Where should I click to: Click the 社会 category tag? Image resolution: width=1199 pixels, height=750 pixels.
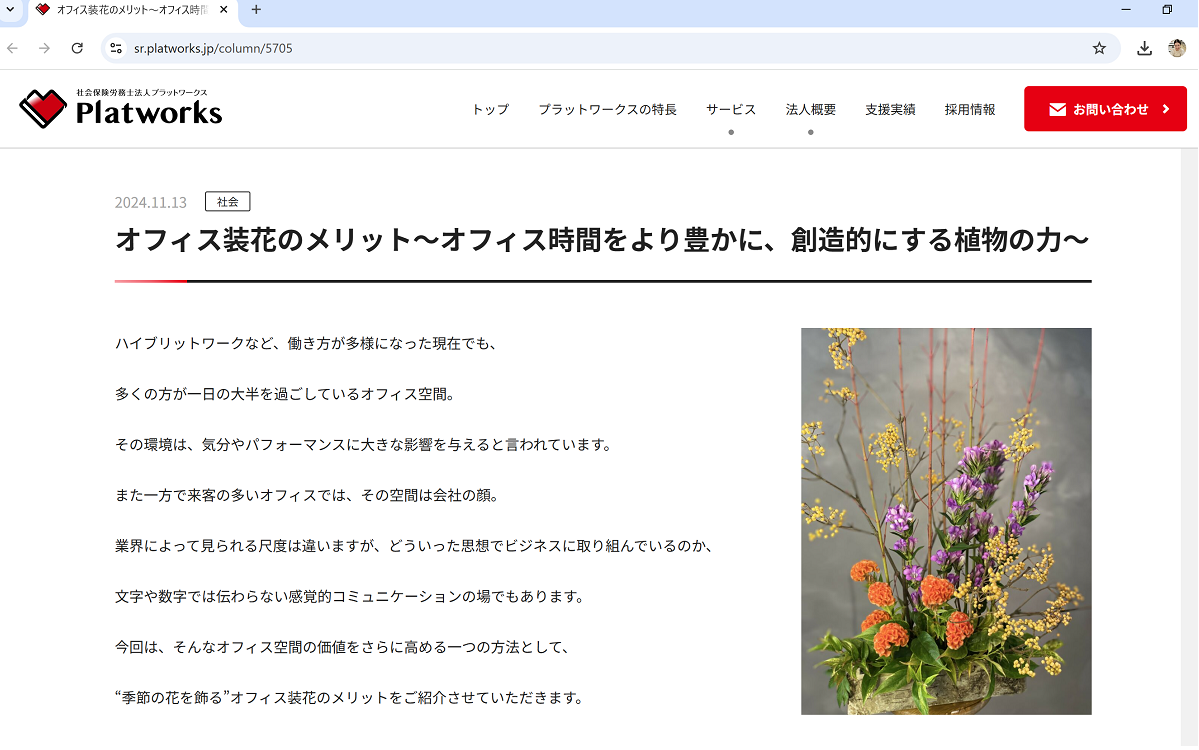click(x=228, y=202)
